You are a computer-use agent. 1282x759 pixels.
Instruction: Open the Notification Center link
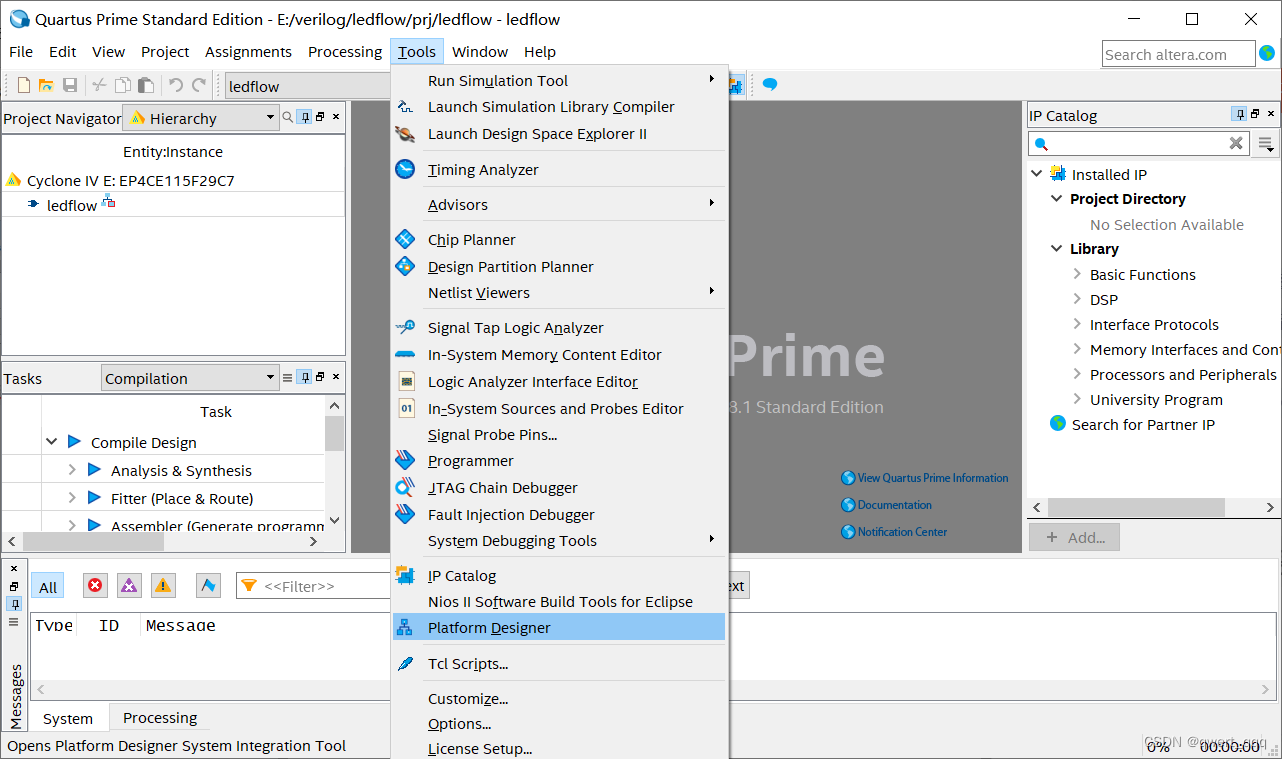(895, 532)
